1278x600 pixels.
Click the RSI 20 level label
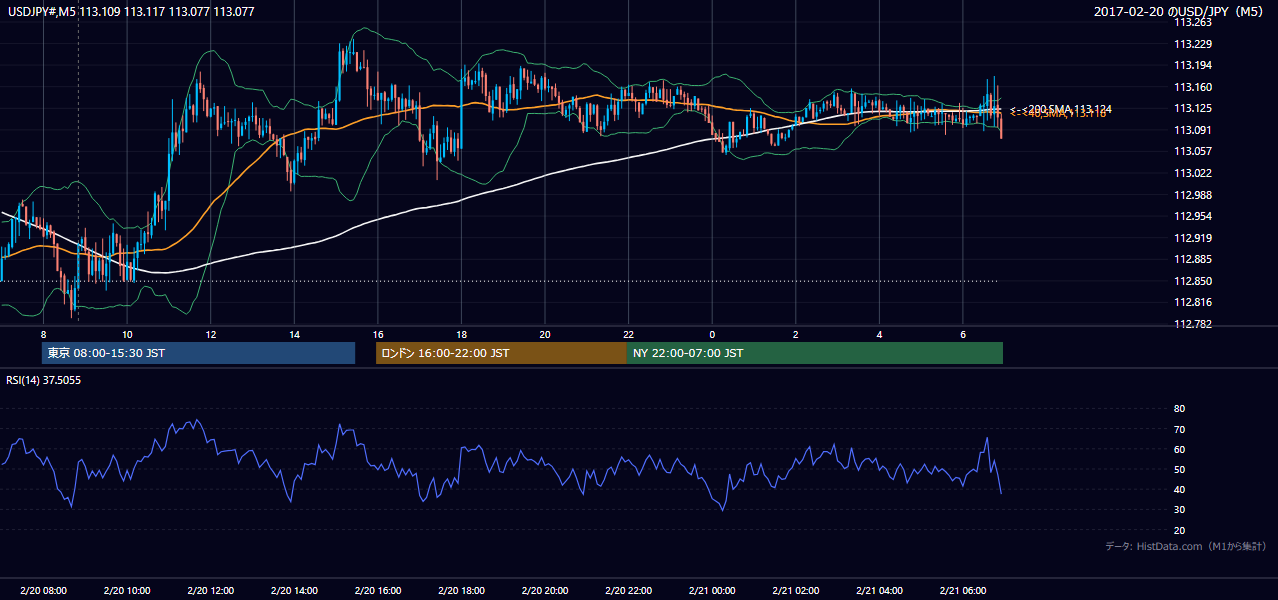(1179, 530)
